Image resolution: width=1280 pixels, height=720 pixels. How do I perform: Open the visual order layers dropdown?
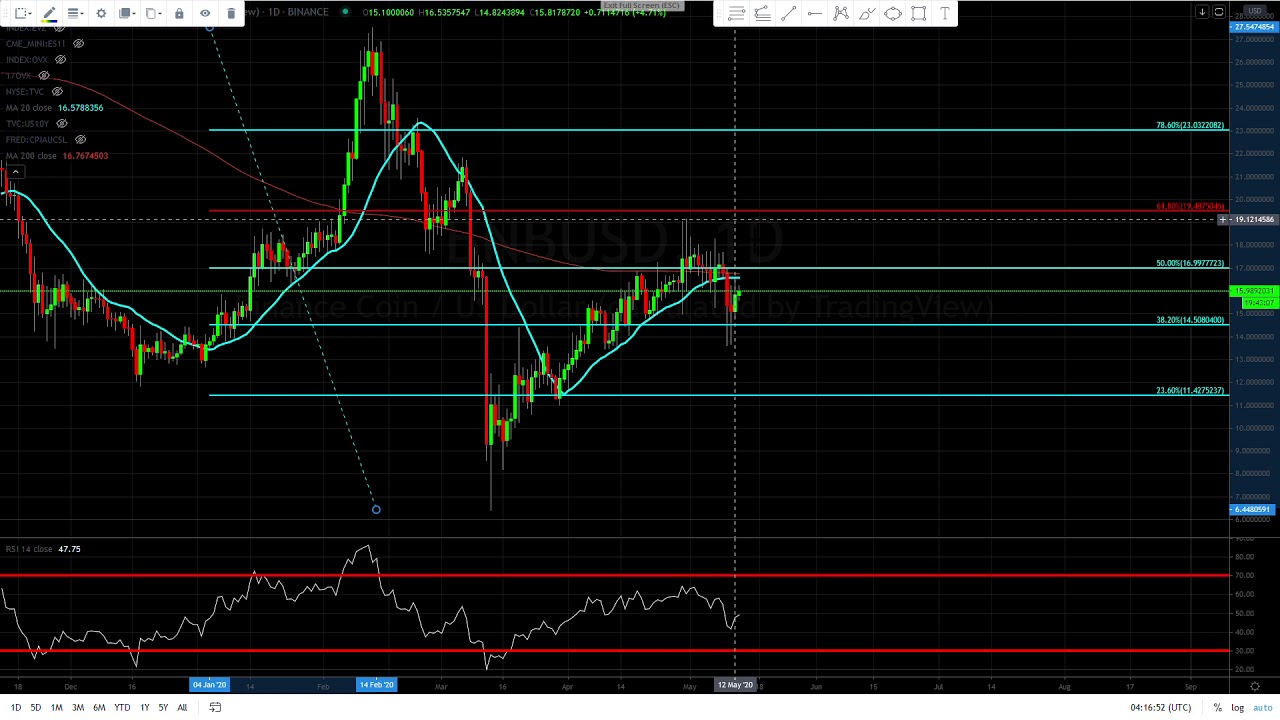point(126,13)
